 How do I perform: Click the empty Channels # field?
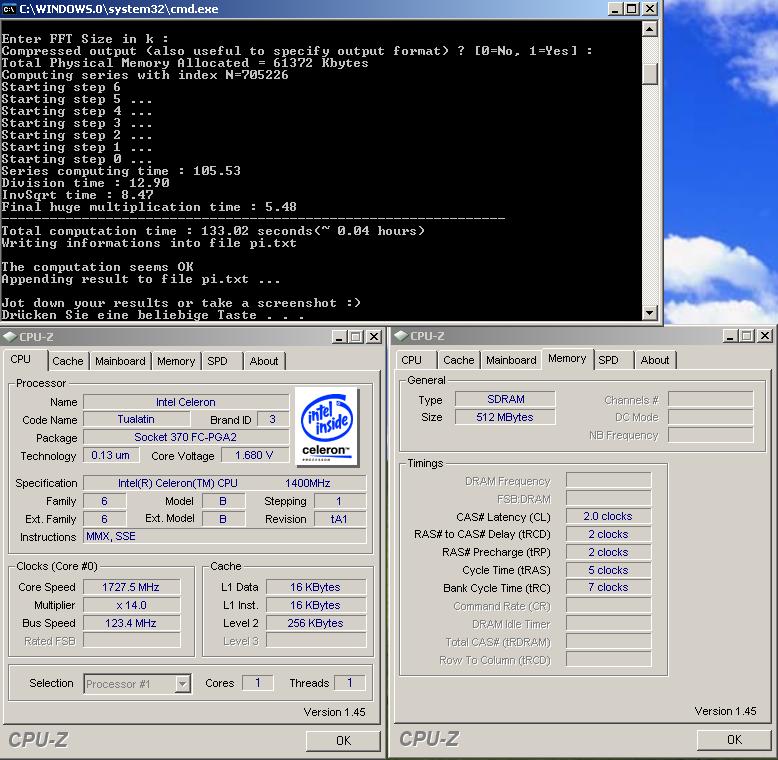point(711,399)
